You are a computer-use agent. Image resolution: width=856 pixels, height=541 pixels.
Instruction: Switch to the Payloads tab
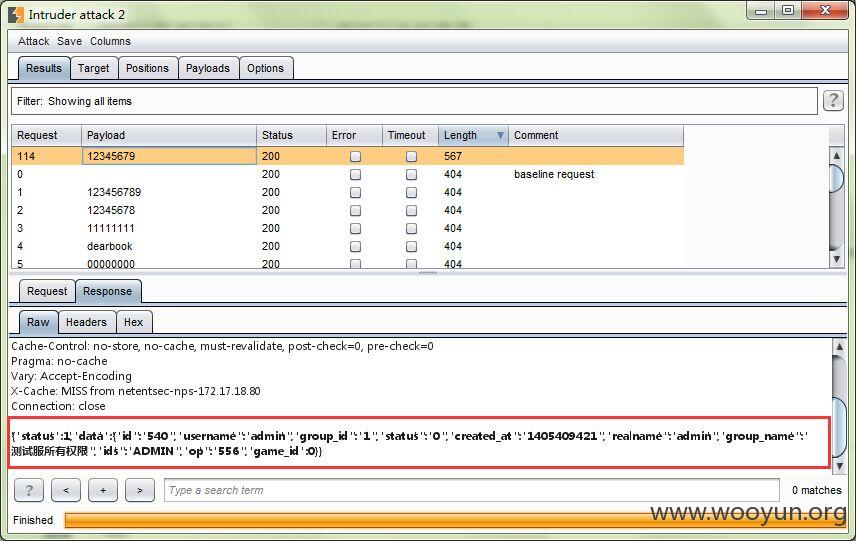(x=208, y=68)
